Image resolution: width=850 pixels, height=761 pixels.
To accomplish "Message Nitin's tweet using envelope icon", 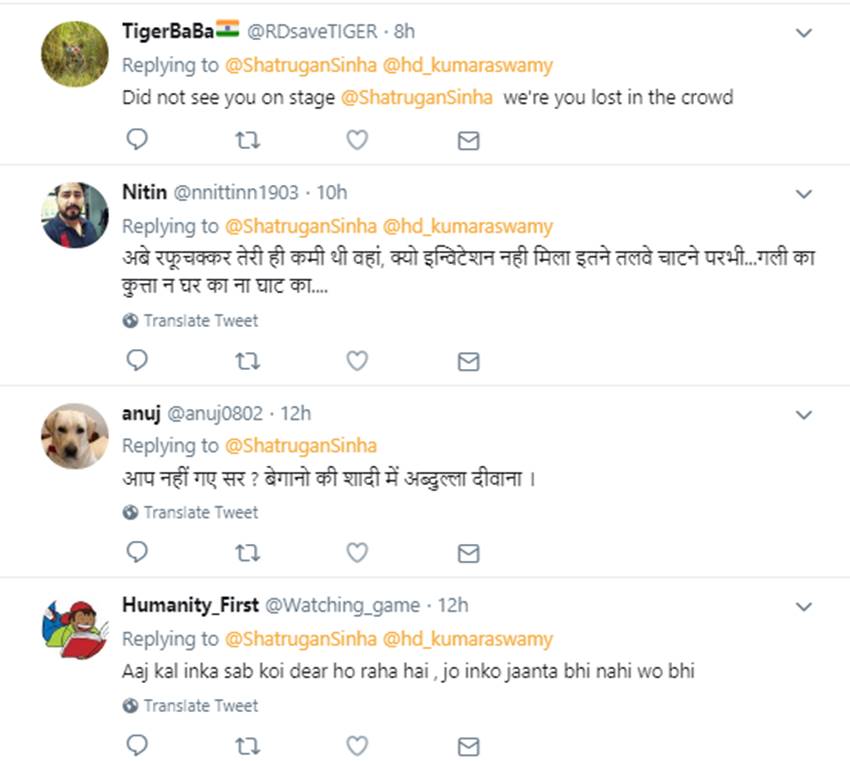I will pyautogui.click(x=468, y=361).
